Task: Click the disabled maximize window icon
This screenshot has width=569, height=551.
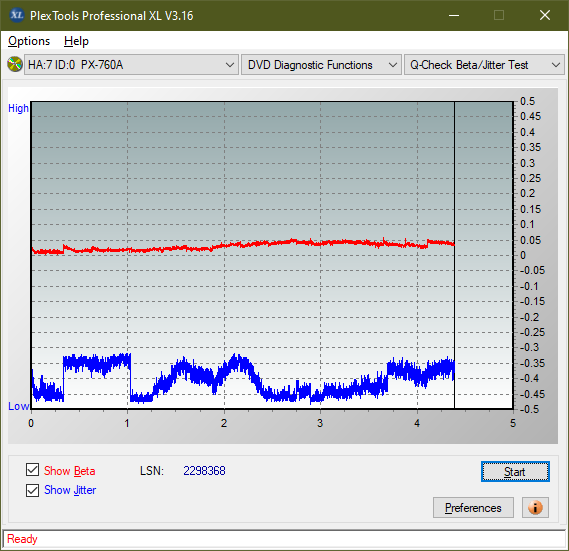Action: click(499, 15)
